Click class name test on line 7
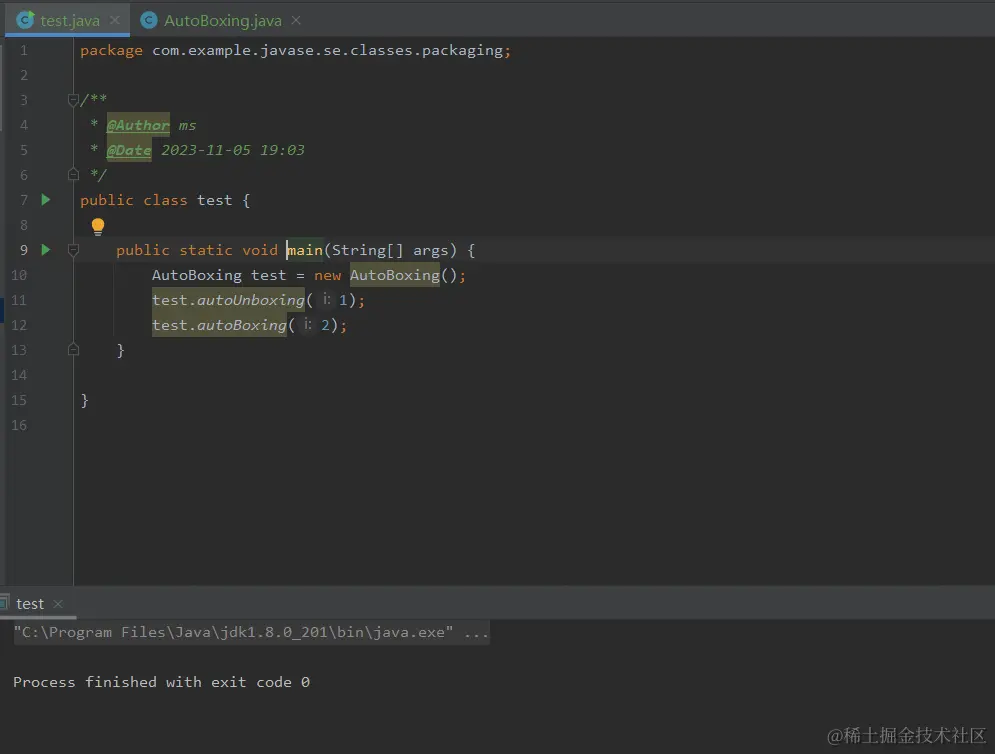Viewport: 995px width, 754px height. click(214, 200)
